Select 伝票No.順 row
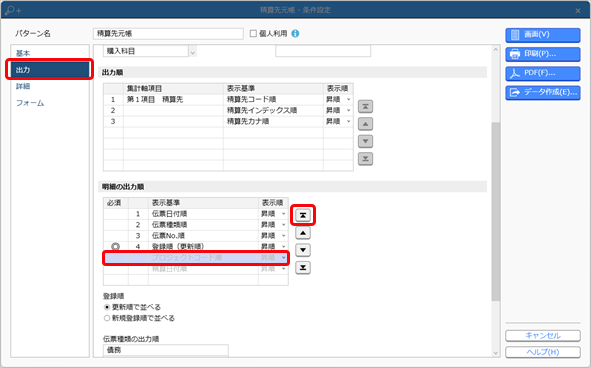The image size is (591, 368). [196, 236]
